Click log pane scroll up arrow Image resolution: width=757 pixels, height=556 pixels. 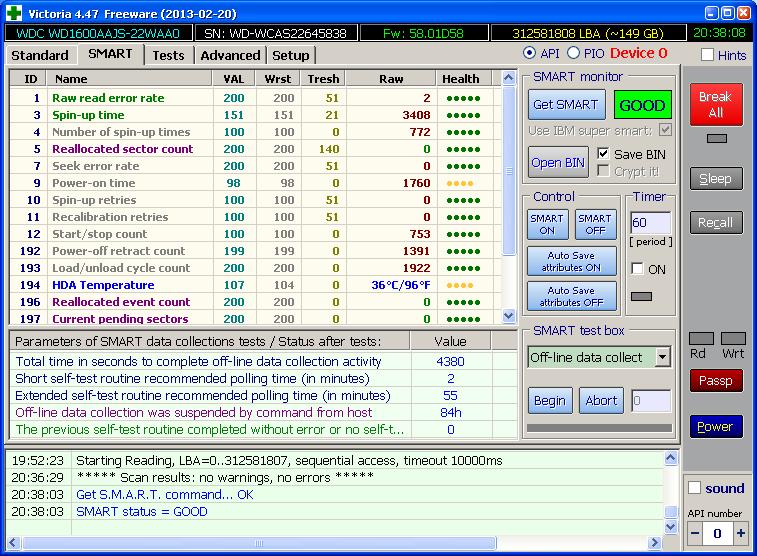click(671, 458)
